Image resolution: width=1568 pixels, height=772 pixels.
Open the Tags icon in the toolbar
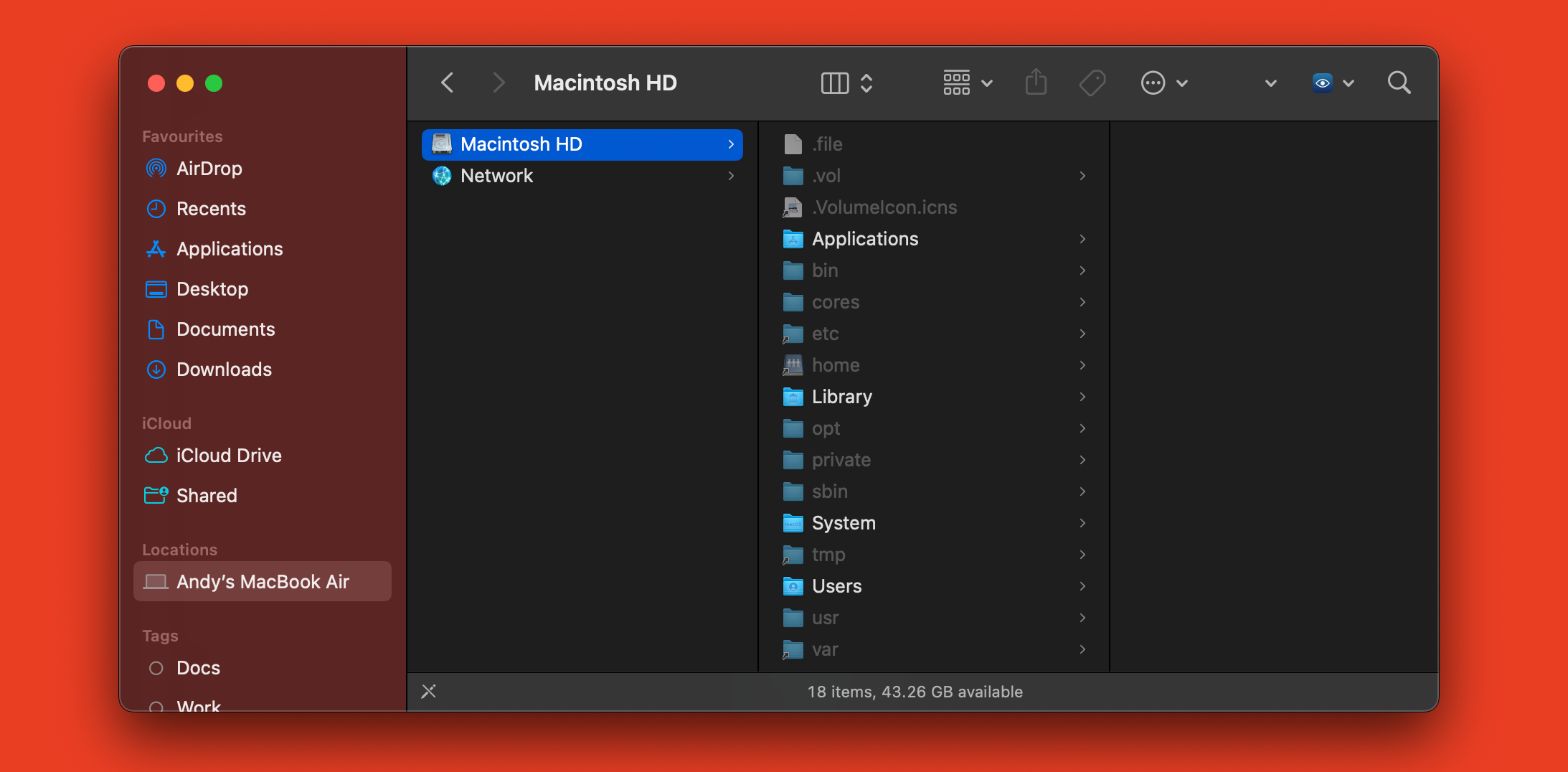pyautogui.click(x=1092, y=83)
